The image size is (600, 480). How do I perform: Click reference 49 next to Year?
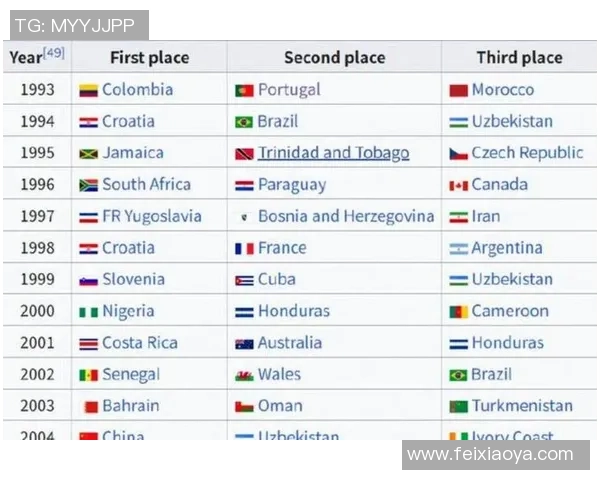54,52
